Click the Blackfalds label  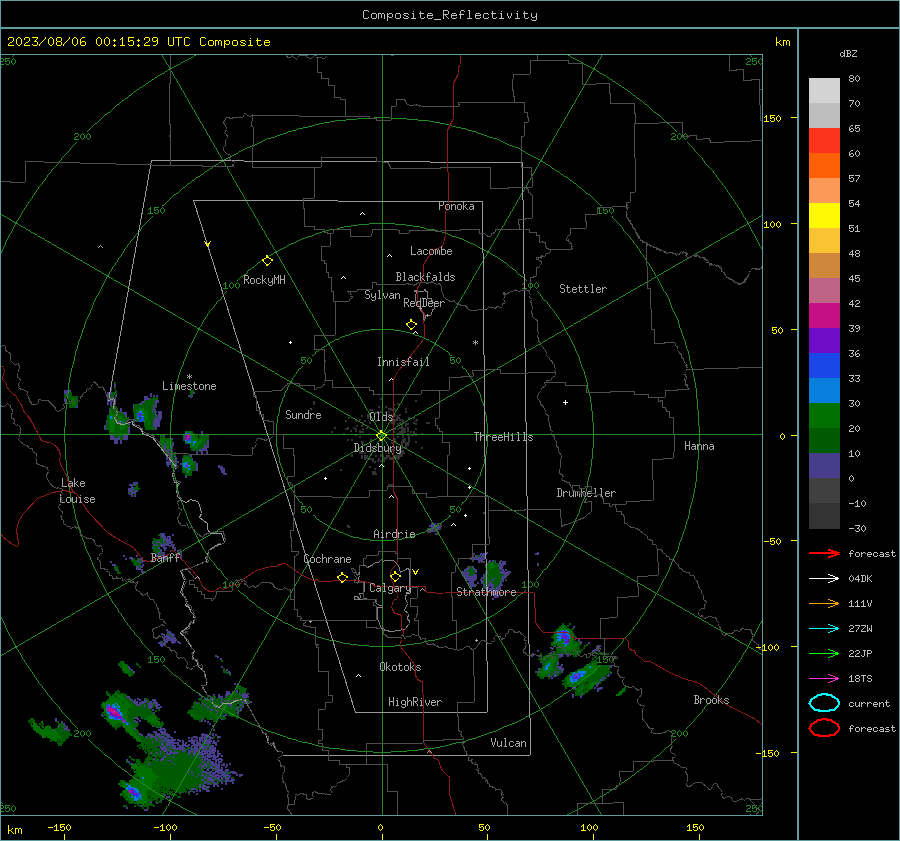click(425, 277)
